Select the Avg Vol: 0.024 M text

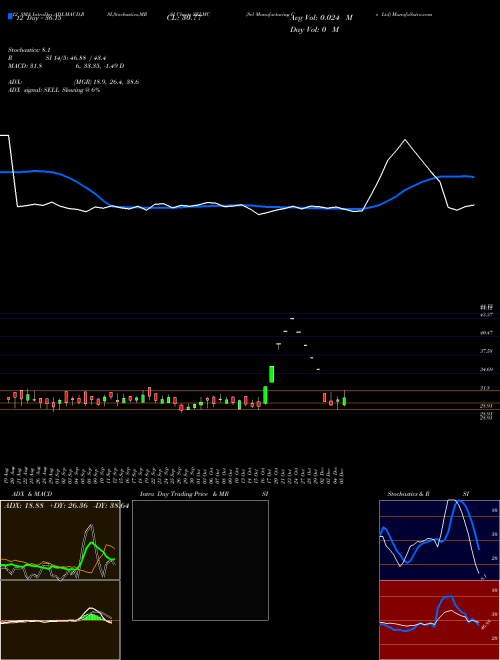click(321, 18)
